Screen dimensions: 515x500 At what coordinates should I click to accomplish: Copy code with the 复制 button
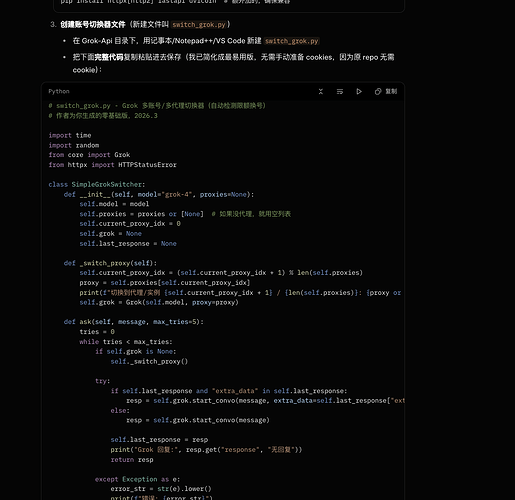(x=386, y=91)
